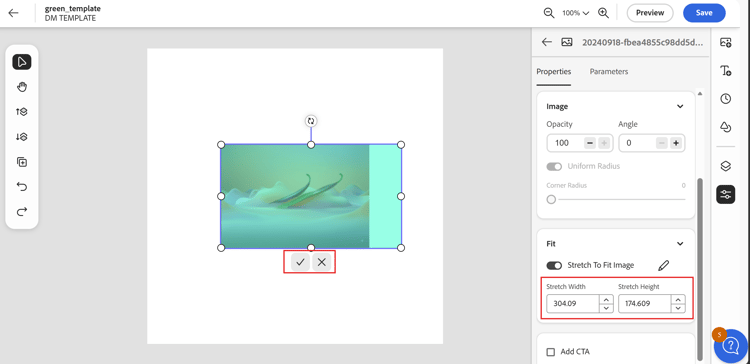Switch to the Parameters tab
The width and height of the screenshot is (750, 364).
coord(609,72)
